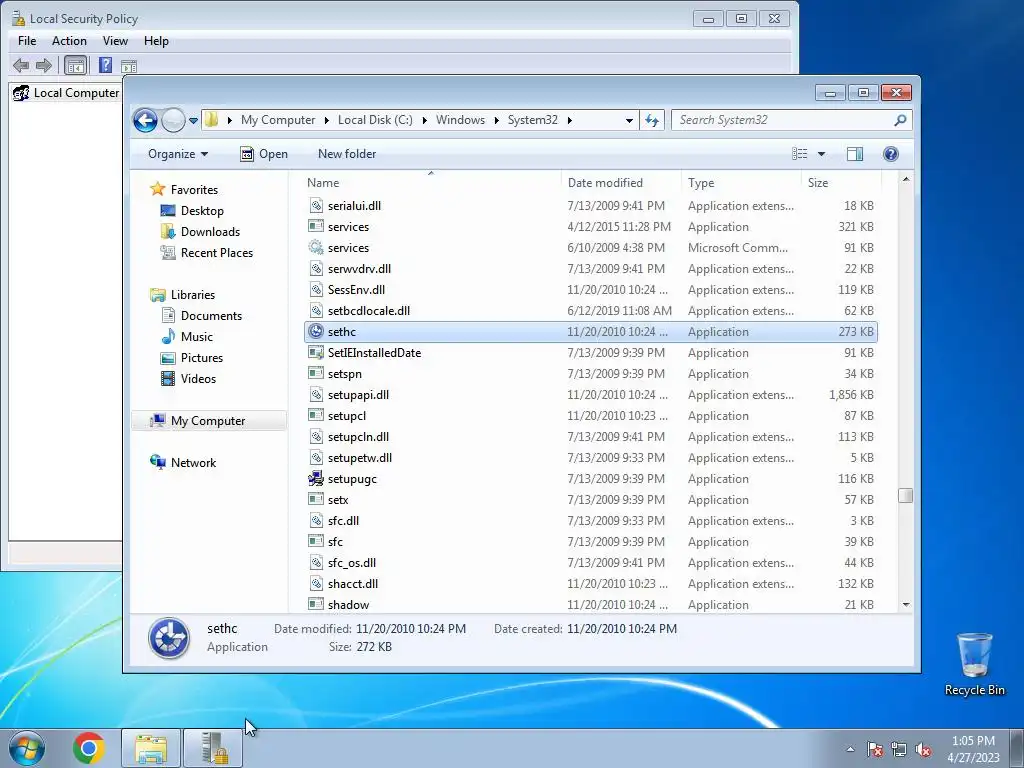Open the Windows Start orb
Screen dimensions: 1024x768
click(x=27, y=748)
